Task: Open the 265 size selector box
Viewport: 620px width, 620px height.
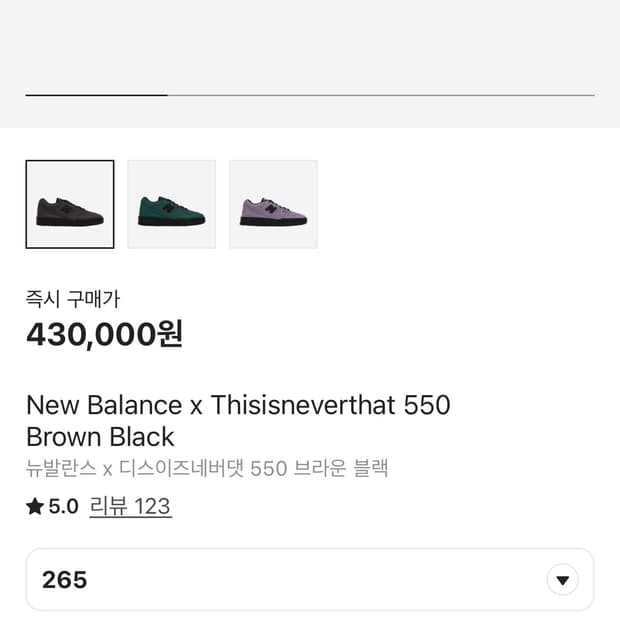Action: tap(300, 579)
